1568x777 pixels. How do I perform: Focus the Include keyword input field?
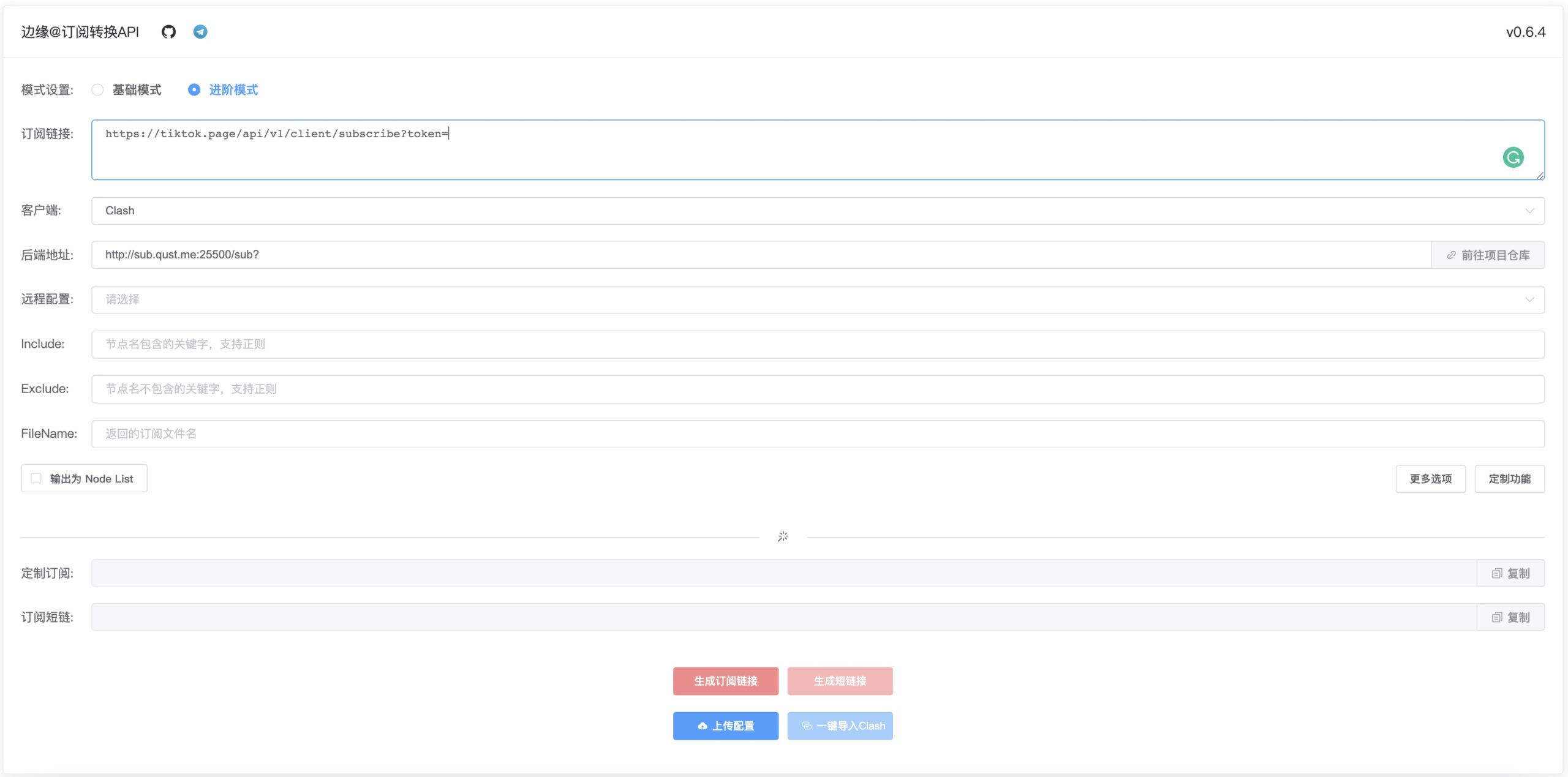[x=818, y=344]
